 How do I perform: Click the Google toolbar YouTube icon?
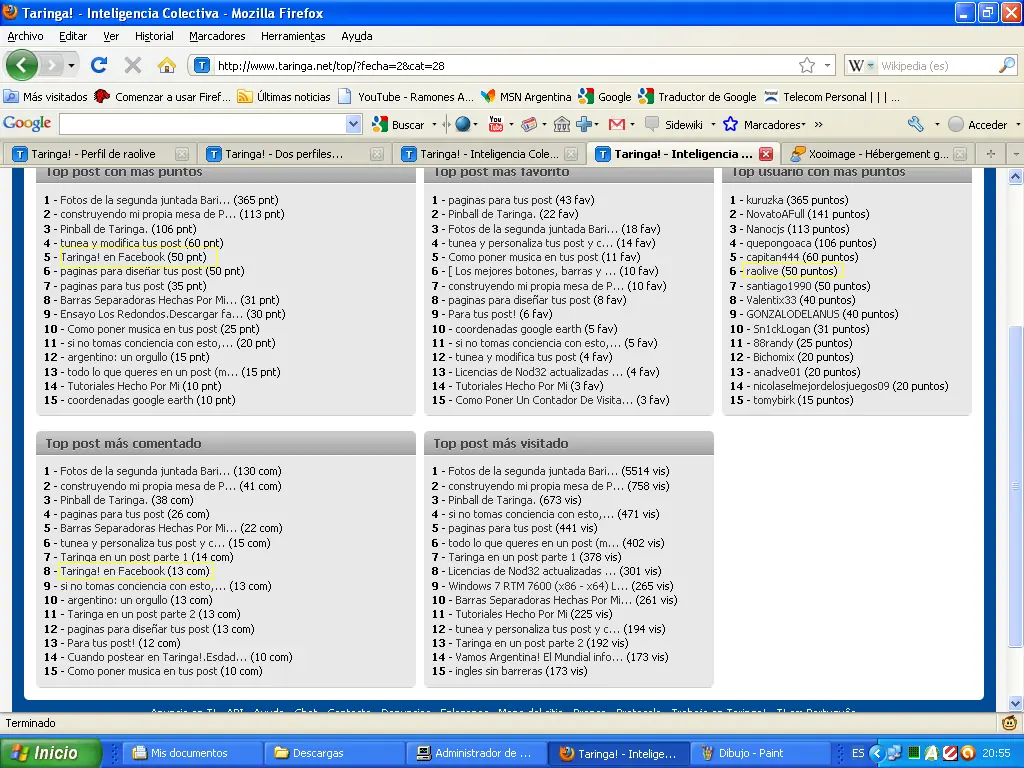(x=496, y=124)
